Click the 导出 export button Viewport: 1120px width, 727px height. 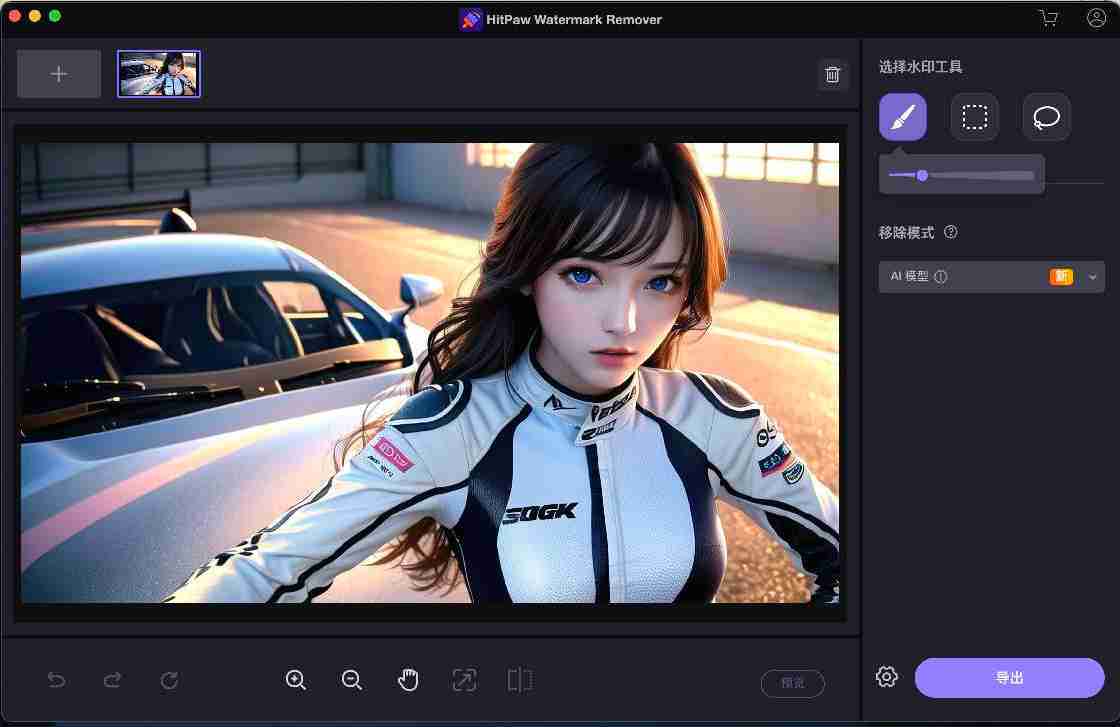[x=1009, y=677]
